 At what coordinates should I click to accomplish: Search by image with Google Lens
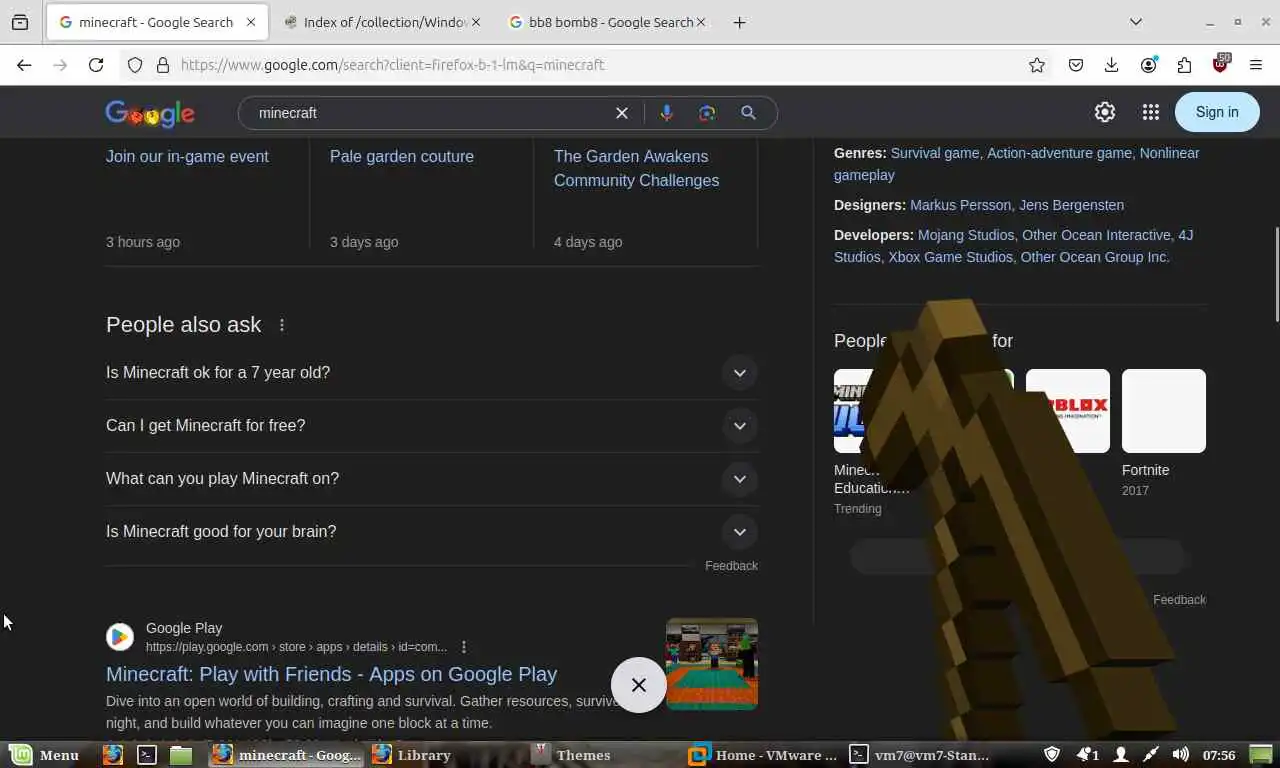coord(707,113)
